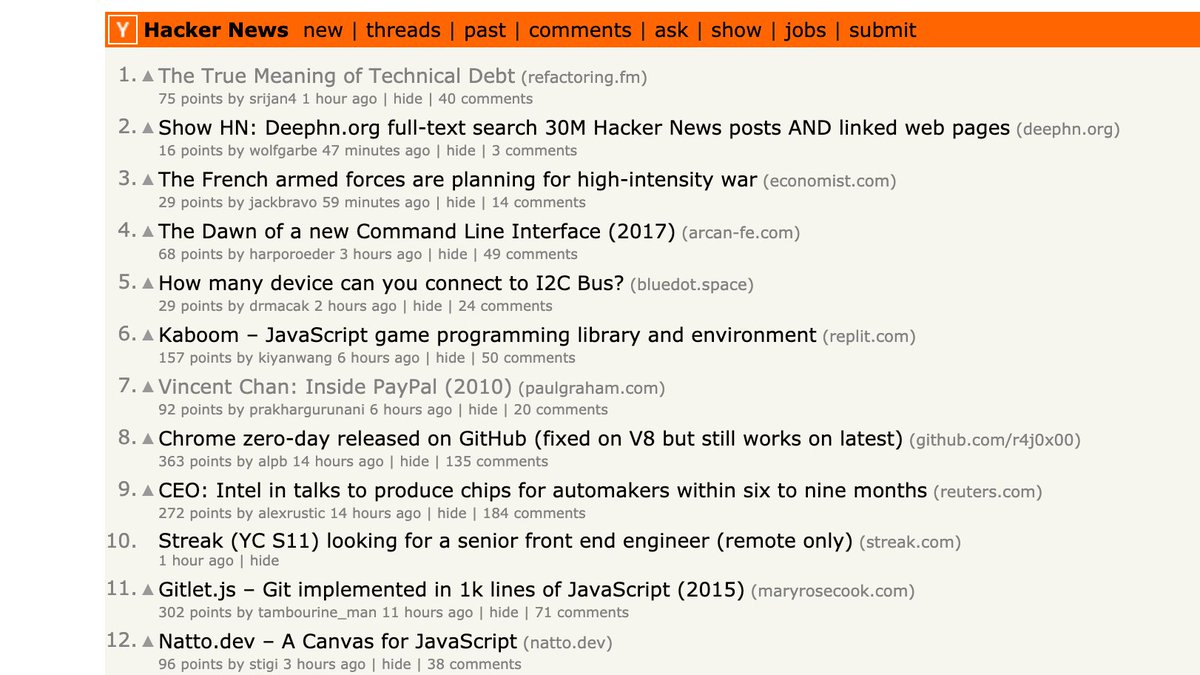Upvote the Intel chips for automakers story
1200x675 pixels.
click(x=148, y=491)
